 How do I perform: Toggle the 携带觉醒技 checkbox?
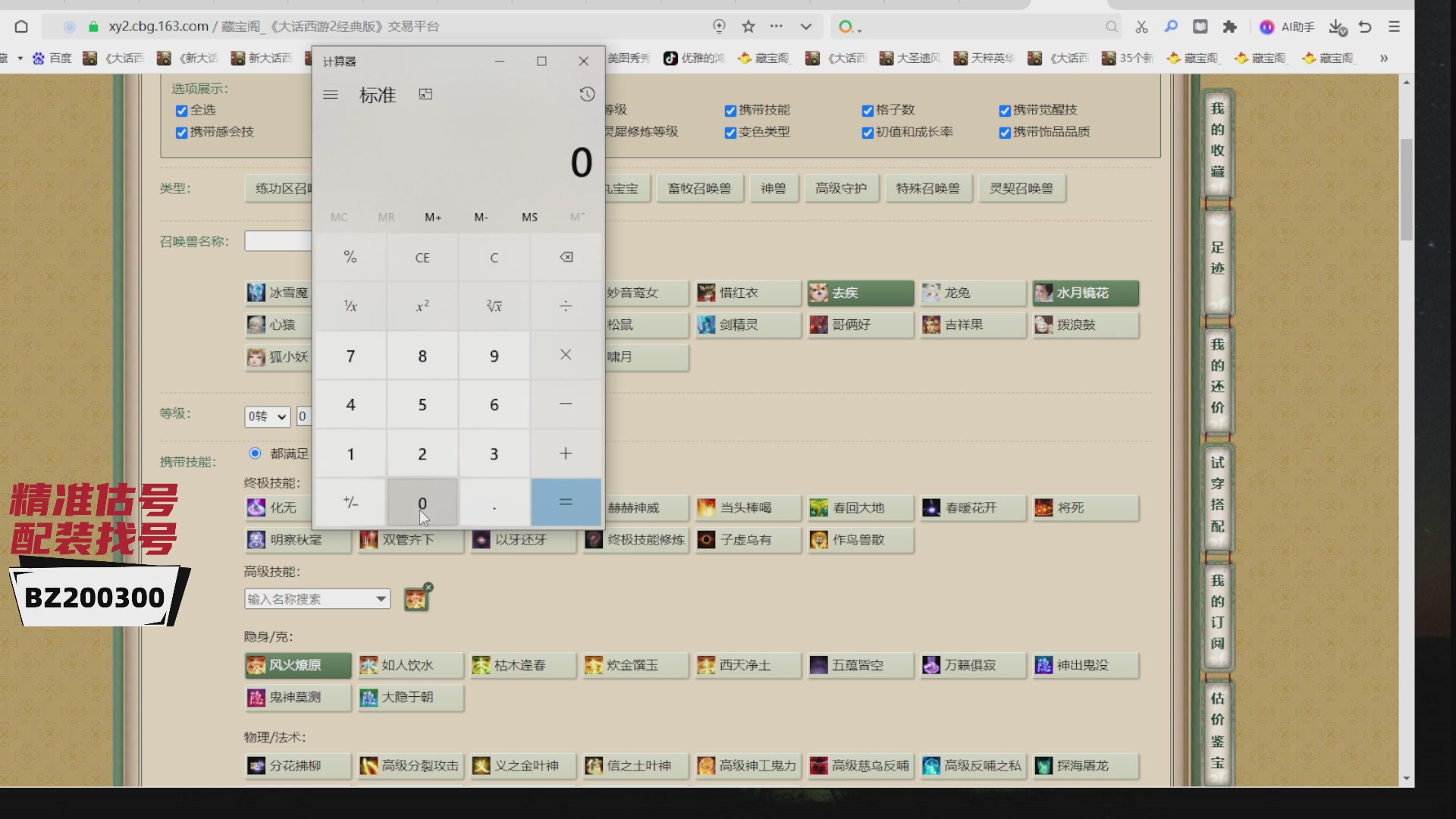[x=1005, y=111]
